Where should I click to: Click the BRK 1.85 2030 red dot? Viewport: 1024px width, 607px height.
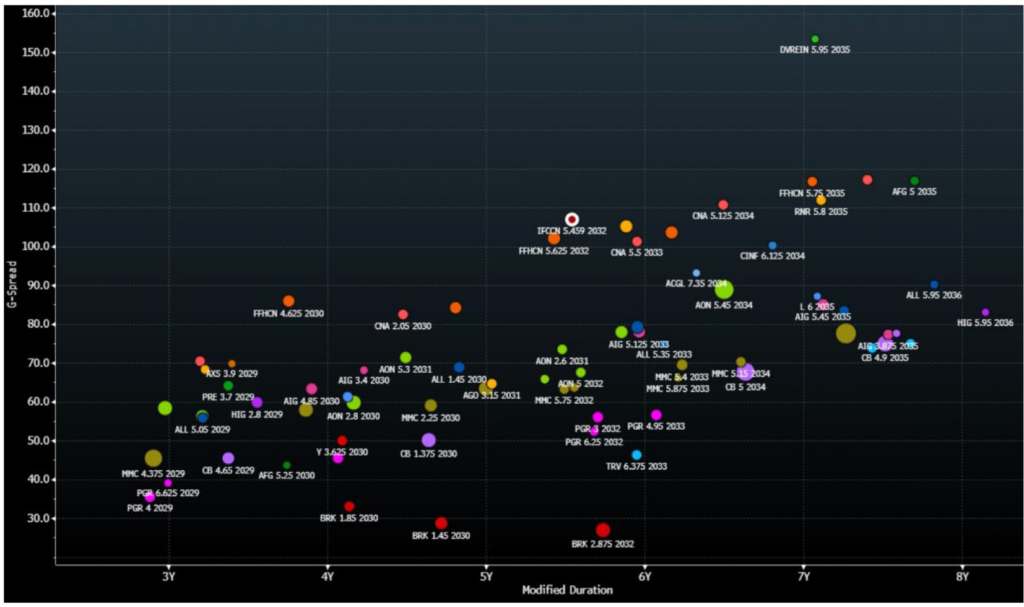click(349, 507)
